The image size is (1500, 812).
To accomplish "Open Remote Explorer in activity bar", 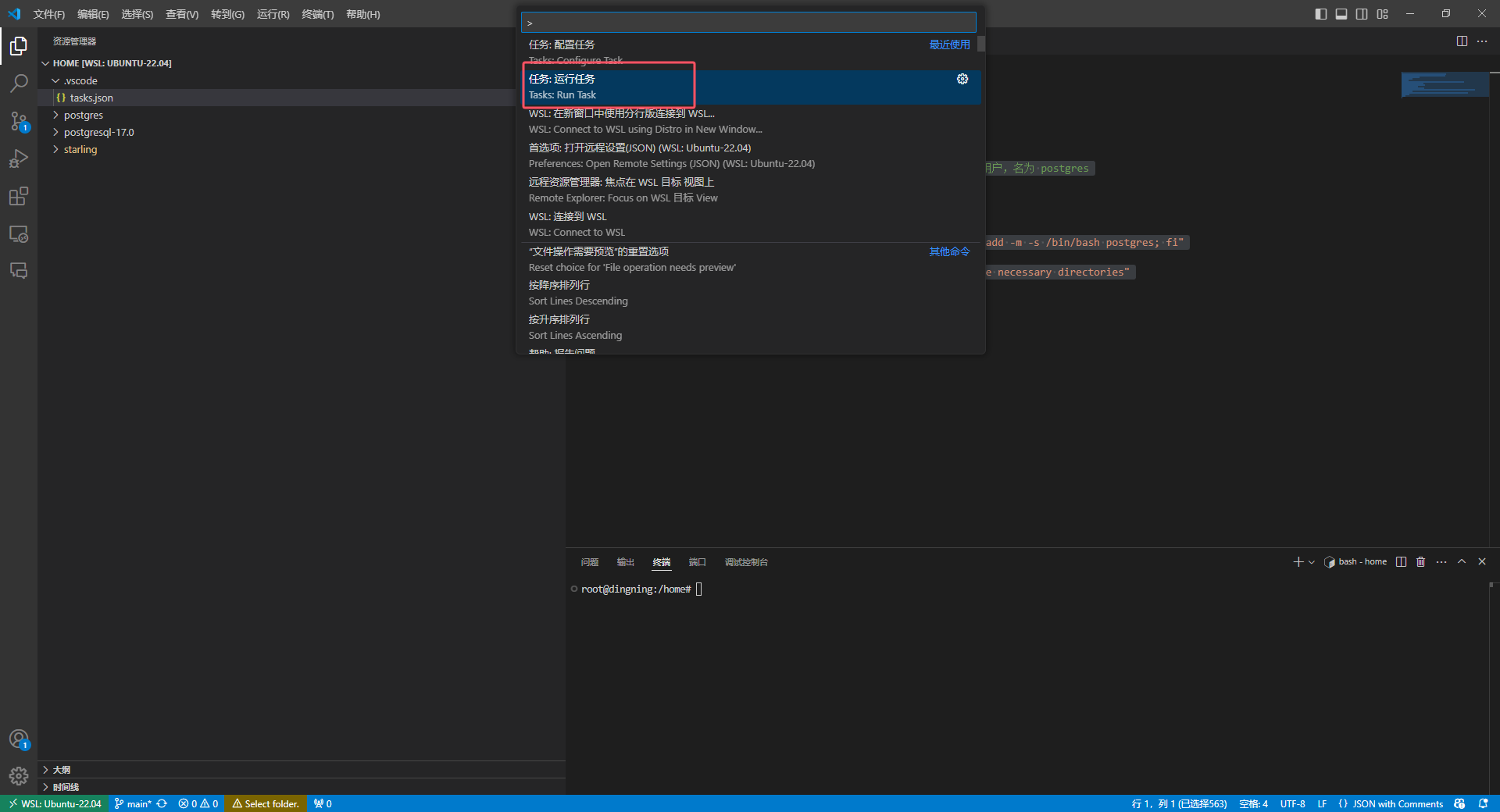I will point(19,233).
